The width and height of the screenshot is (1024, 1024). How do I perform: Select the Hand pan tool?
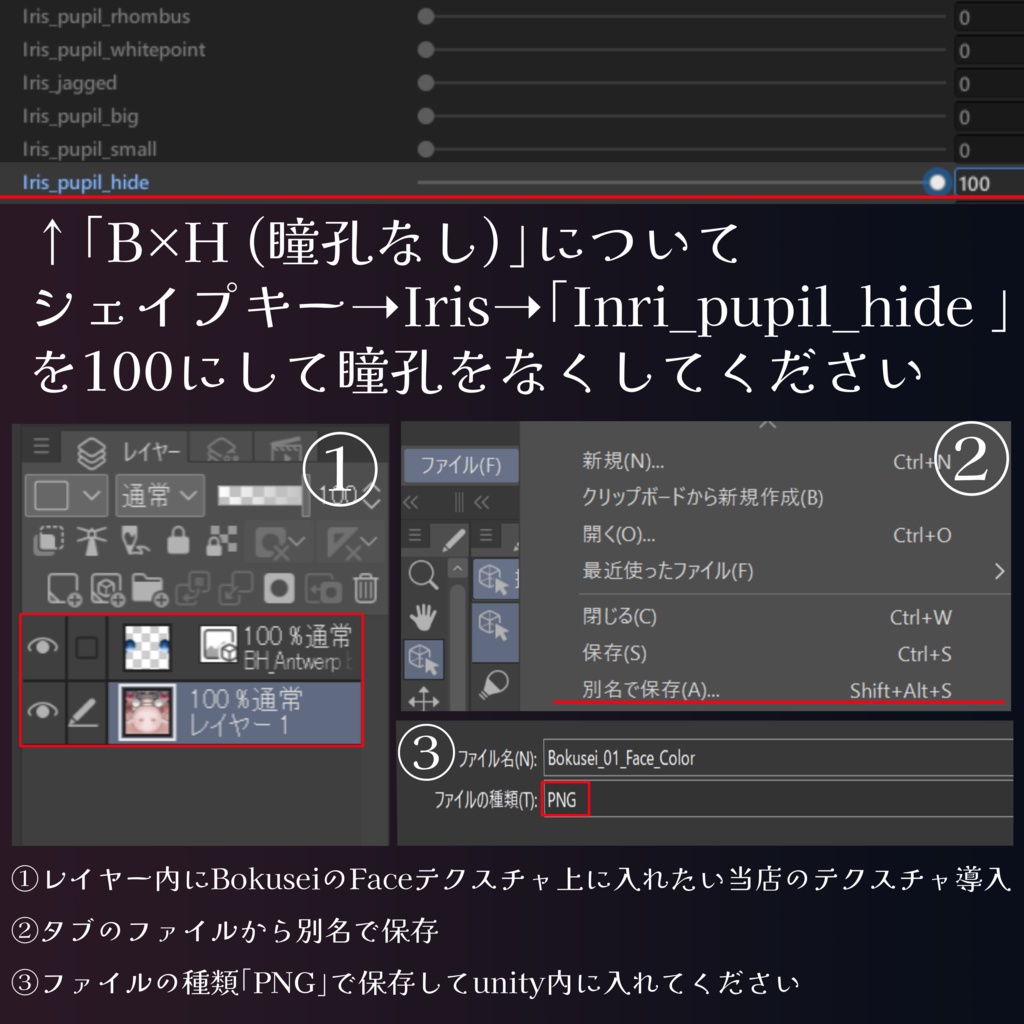423,616
